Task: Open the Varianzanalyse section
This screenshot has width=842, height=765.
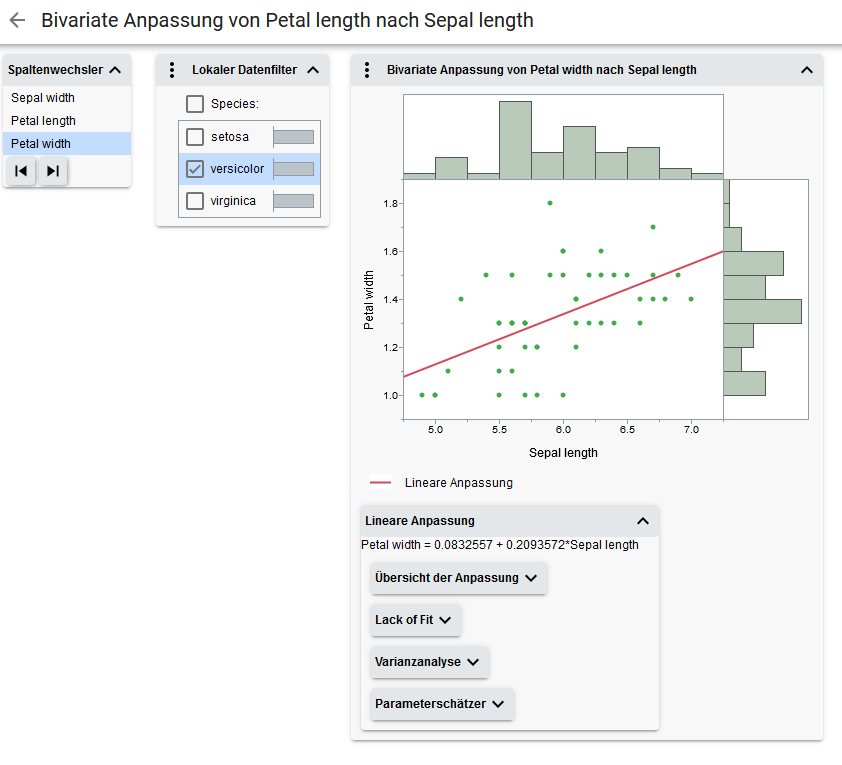Action: pos(429,662)
